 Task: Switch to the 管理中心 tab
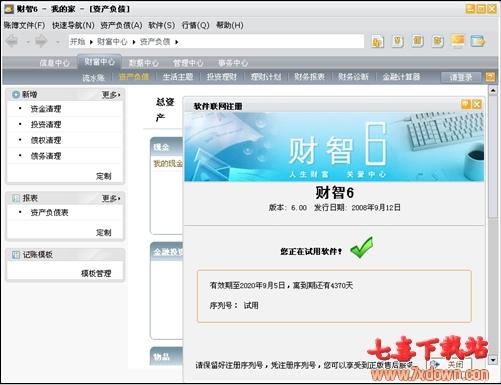tap(188, 63)
